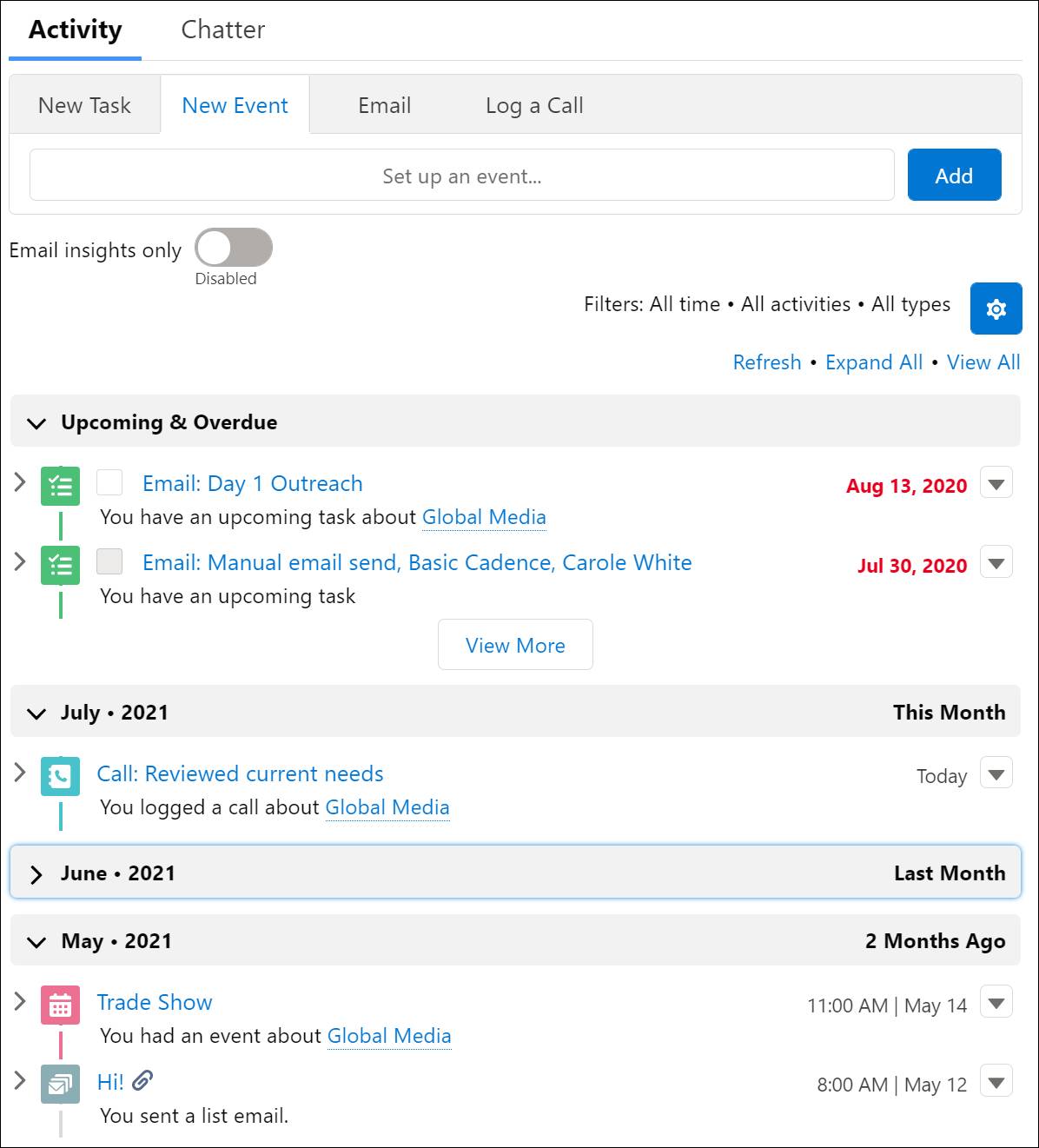1039x1148 pixels.
Task: Expand the June 2021 section
Action: 36,873
